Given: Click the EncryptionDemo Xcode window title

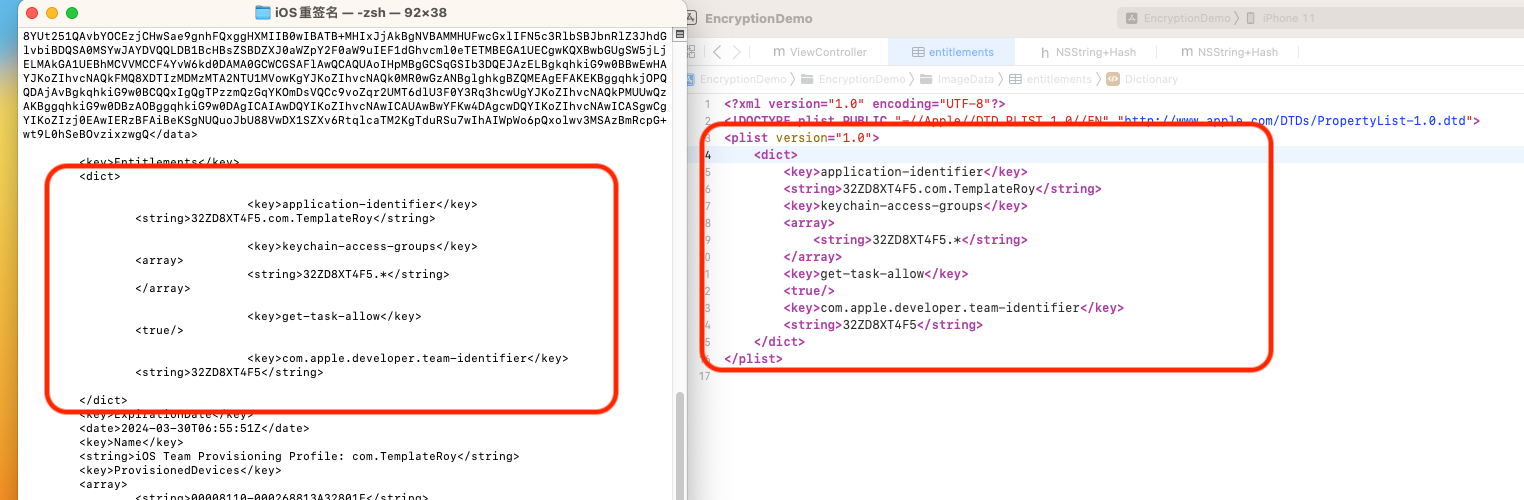Looking at the screenshot, I should [758, 18].
